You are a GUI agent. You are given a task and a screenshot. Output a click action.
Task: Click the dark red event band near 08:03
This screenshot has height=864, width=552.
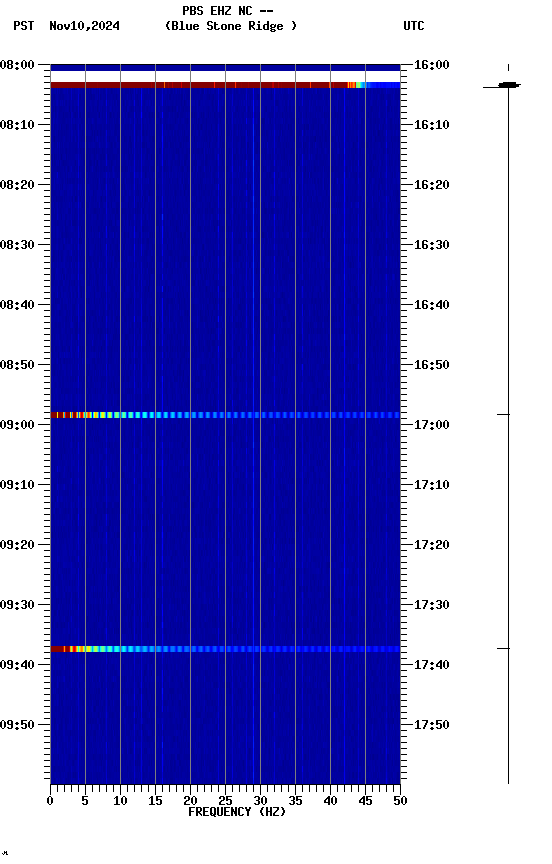pos(225,85)
